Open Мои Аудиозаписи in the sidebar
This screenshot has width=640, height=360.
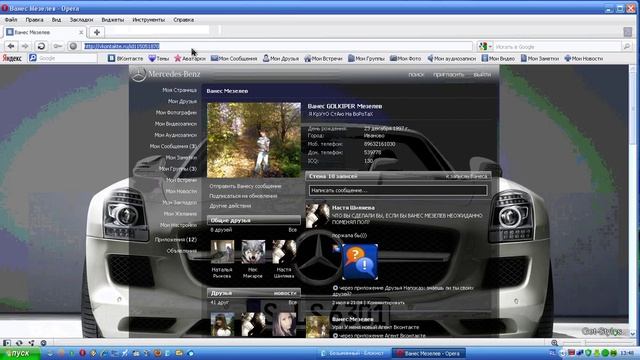[x=176, y=135]
